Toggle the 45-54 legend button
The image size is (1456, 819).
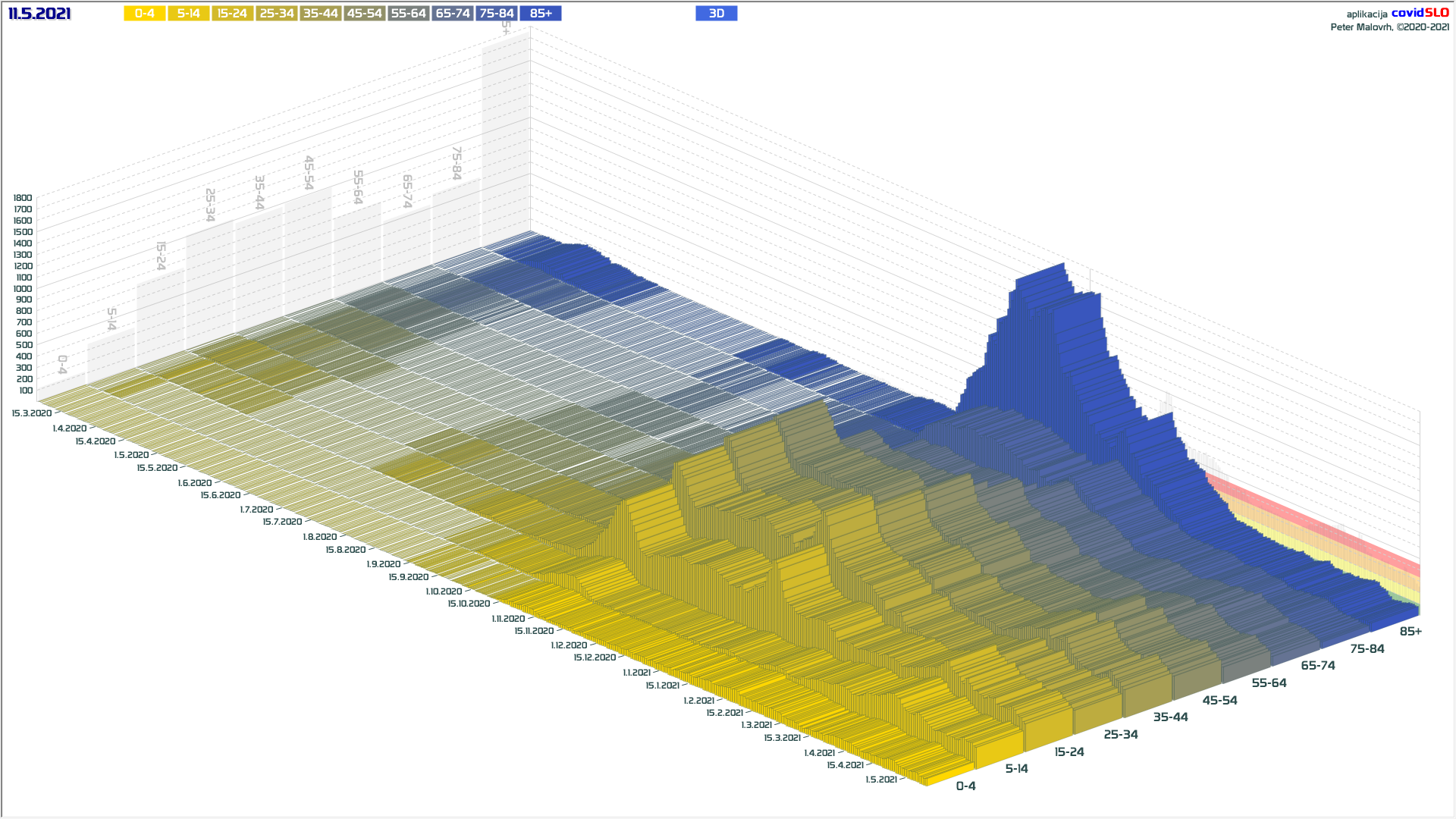[x=364, y=14]
